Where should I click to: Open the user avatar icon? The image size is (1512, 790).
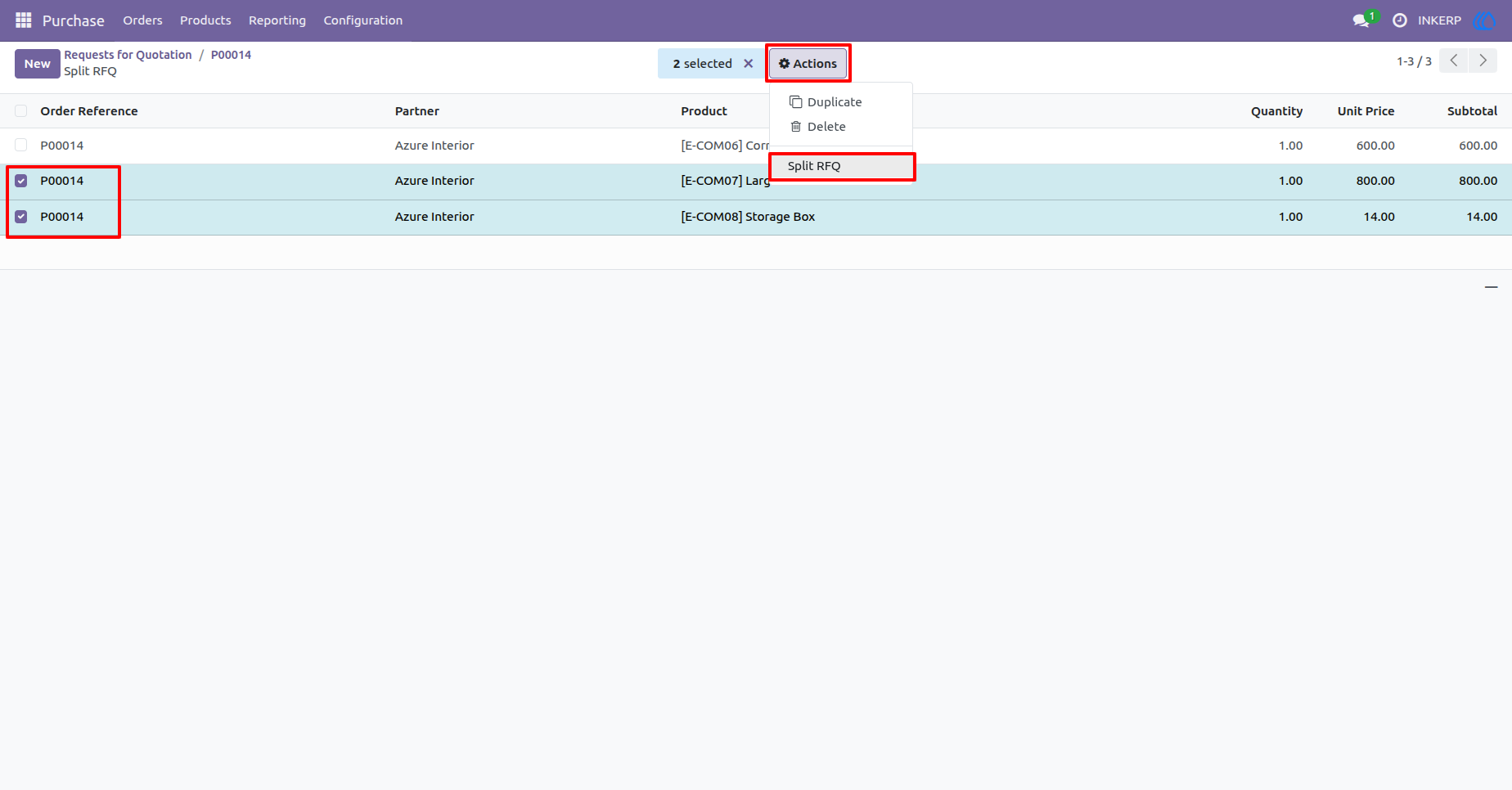coord(1484,20)
